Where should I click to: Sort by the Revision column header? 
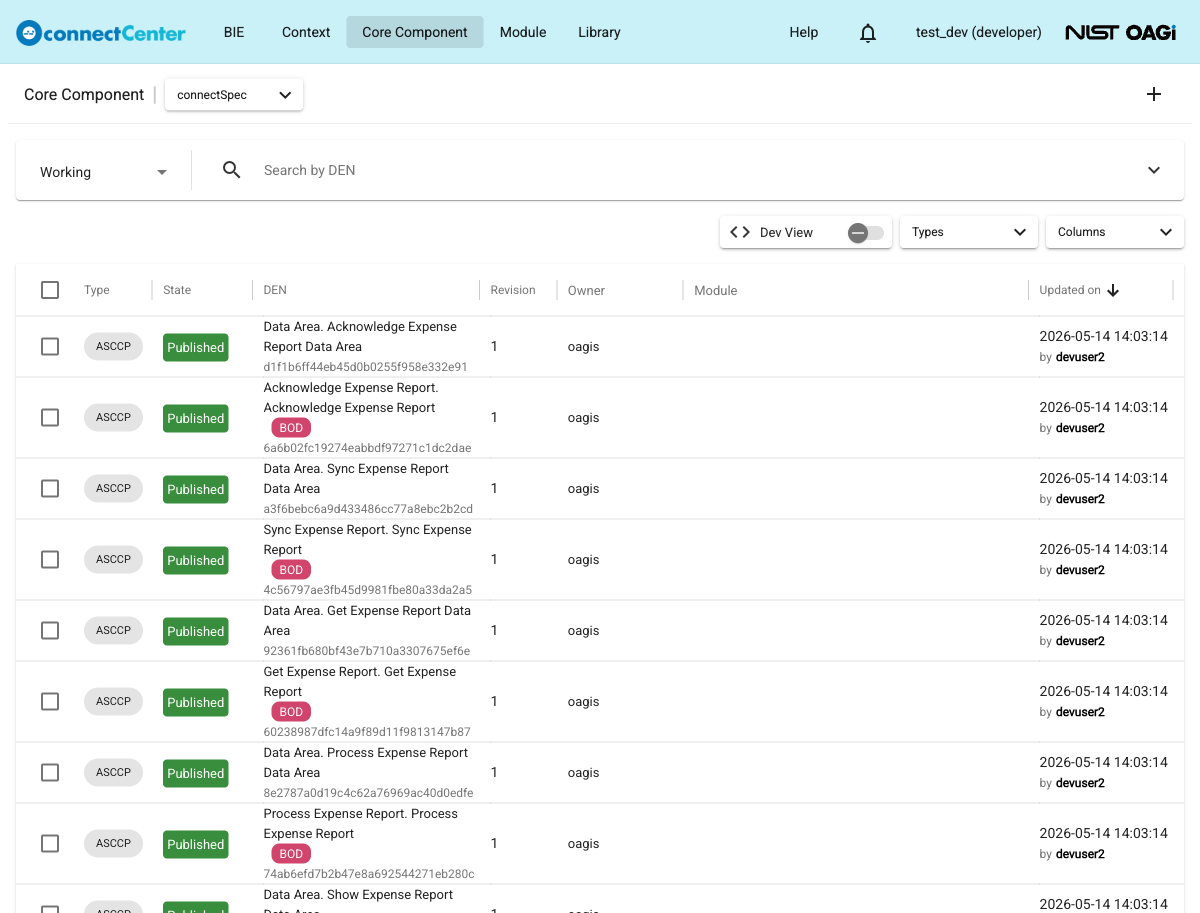tap(513, 290)
